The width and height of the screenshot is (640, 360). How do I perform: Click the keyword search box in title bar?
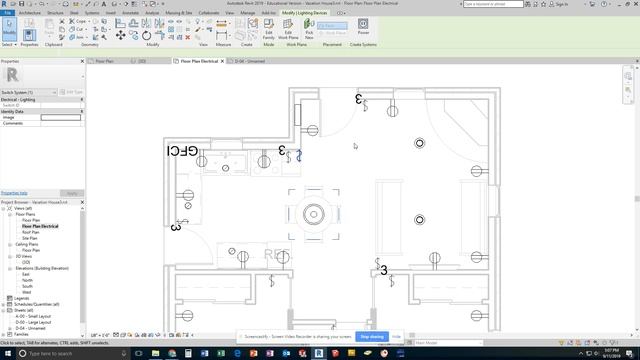point(493,4)
